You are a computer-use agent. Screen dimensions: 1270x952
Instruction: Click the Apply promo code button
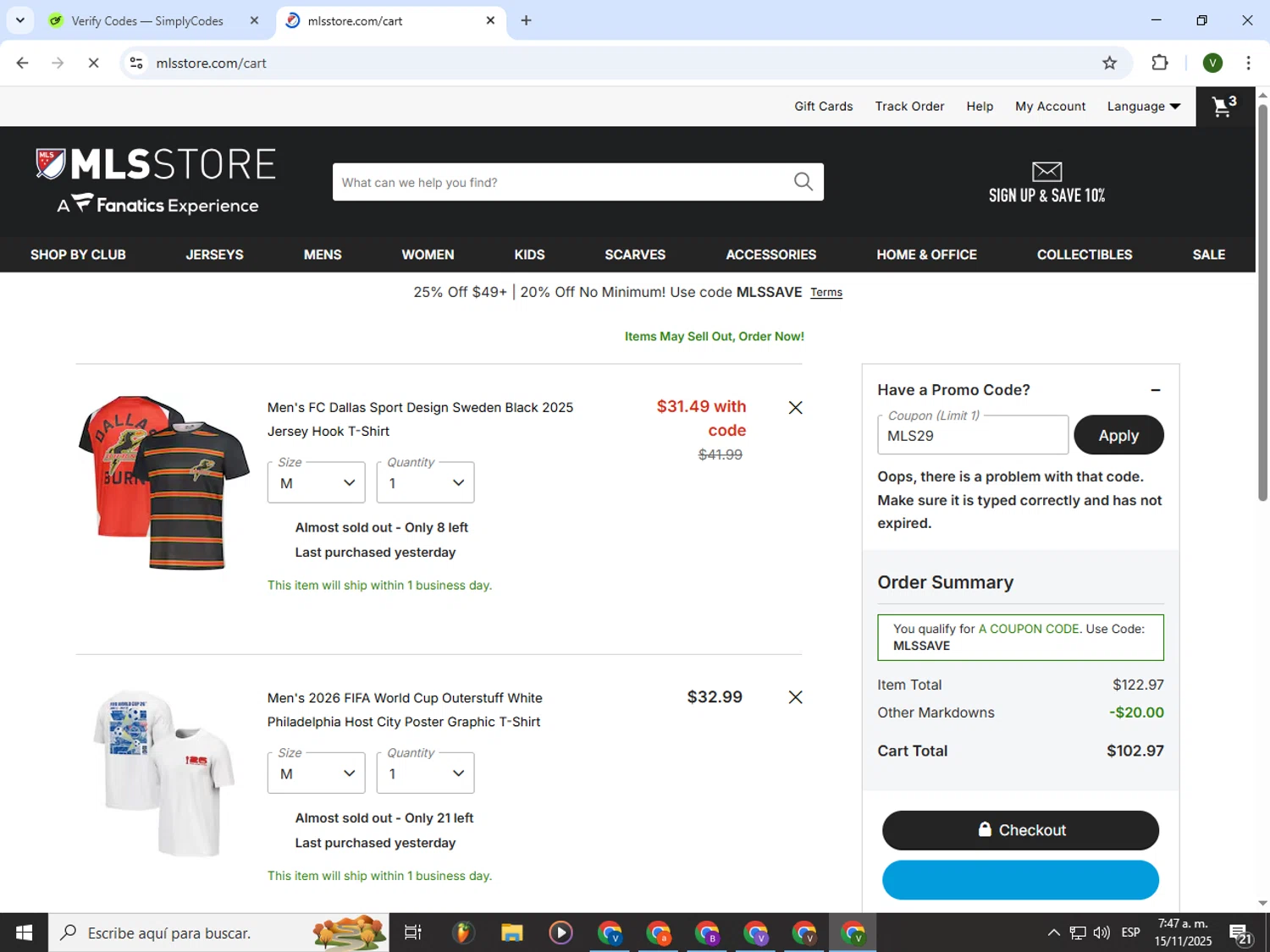click(x=1118, y=435)
